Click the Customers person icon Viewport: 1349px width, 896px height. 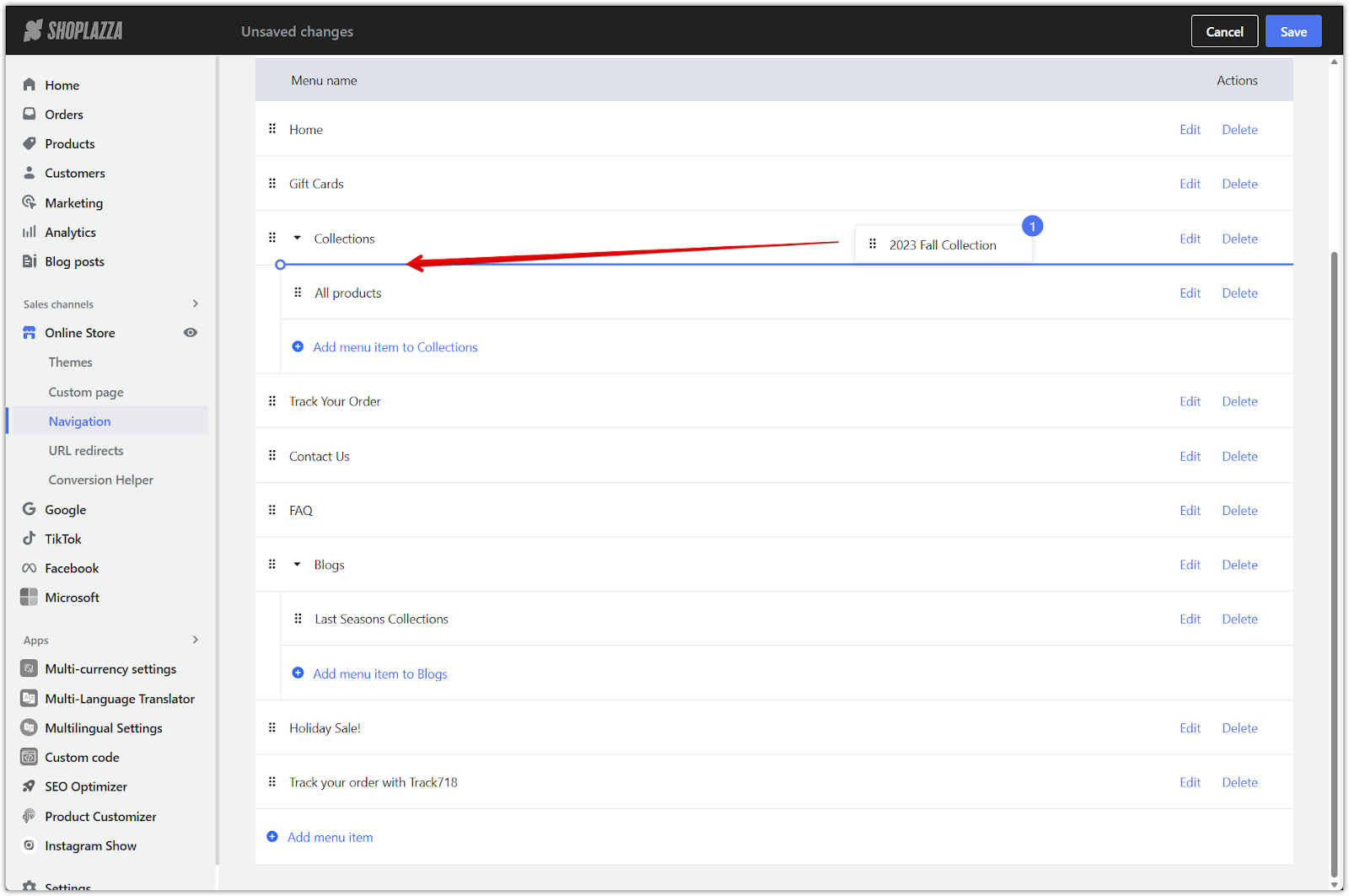(30, 173)
